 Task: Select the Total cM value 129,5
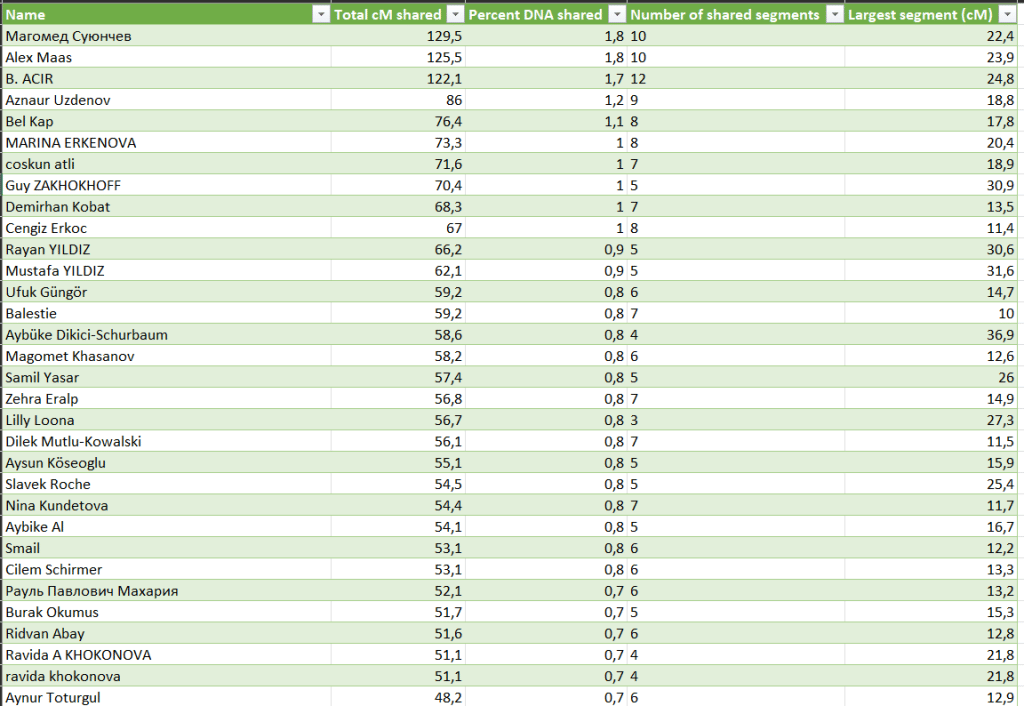[x=444, y=36]
